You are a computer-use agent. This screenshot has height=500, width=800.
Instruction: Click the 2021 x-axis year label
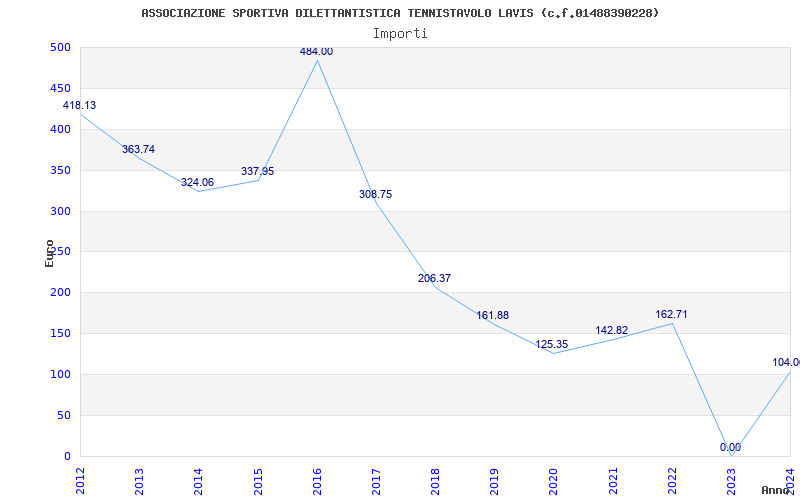(x=613, y=481)
